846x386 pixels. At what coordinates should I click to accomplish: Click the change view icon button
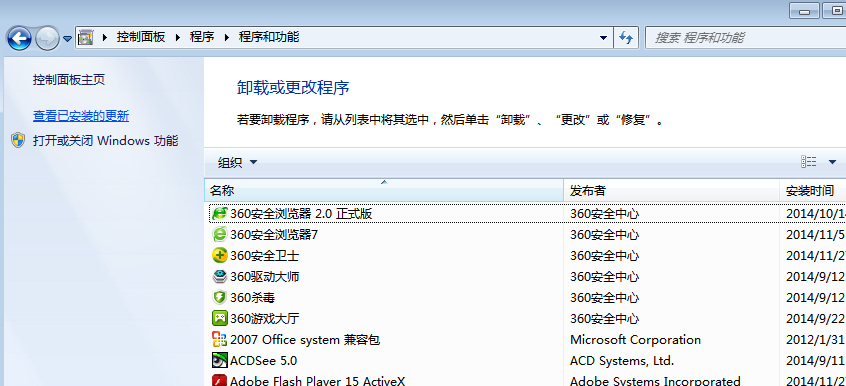[x=808, y=161]
